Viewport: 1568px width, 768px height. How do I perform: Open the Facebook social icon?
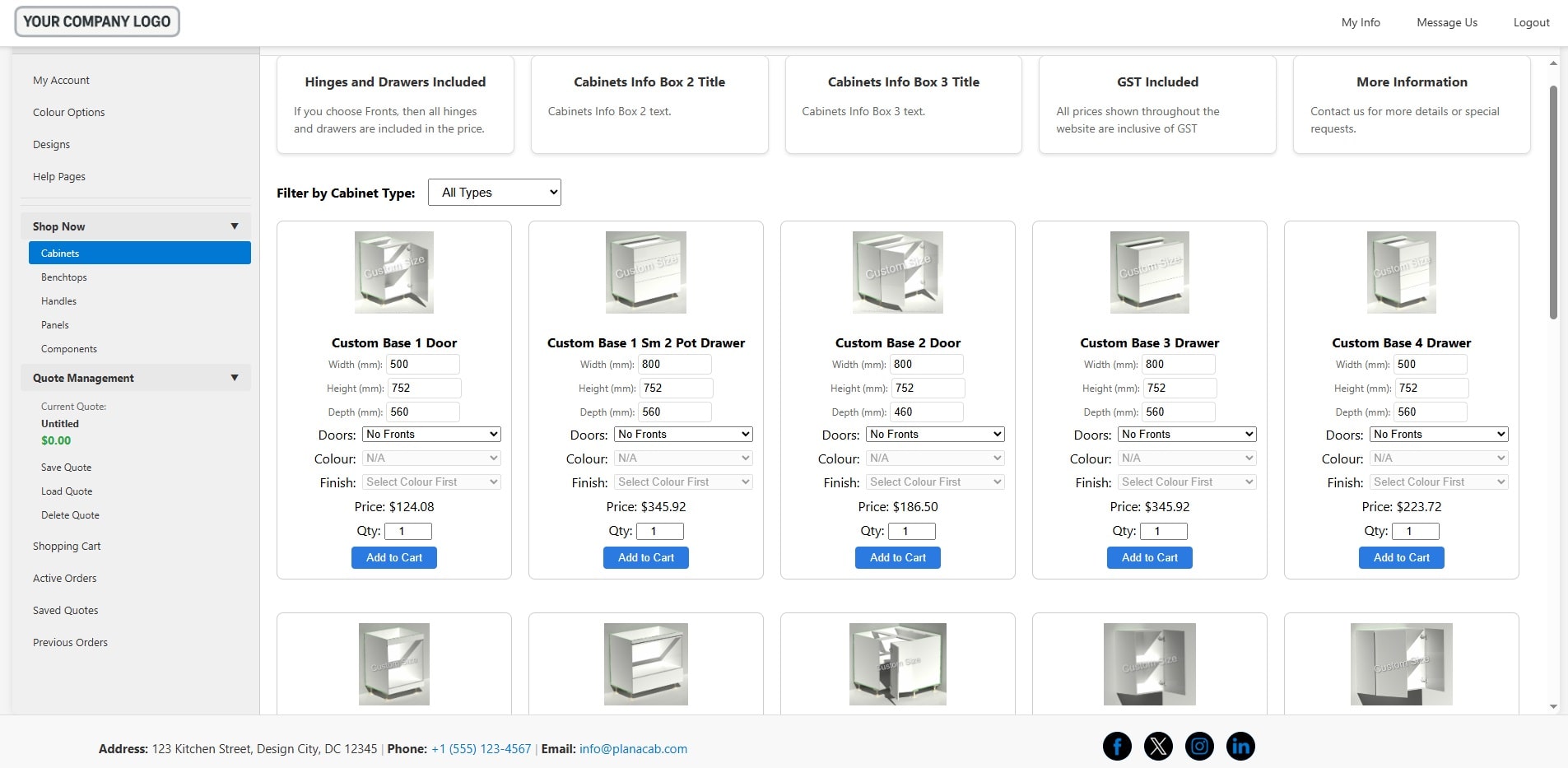(1117, 747)
